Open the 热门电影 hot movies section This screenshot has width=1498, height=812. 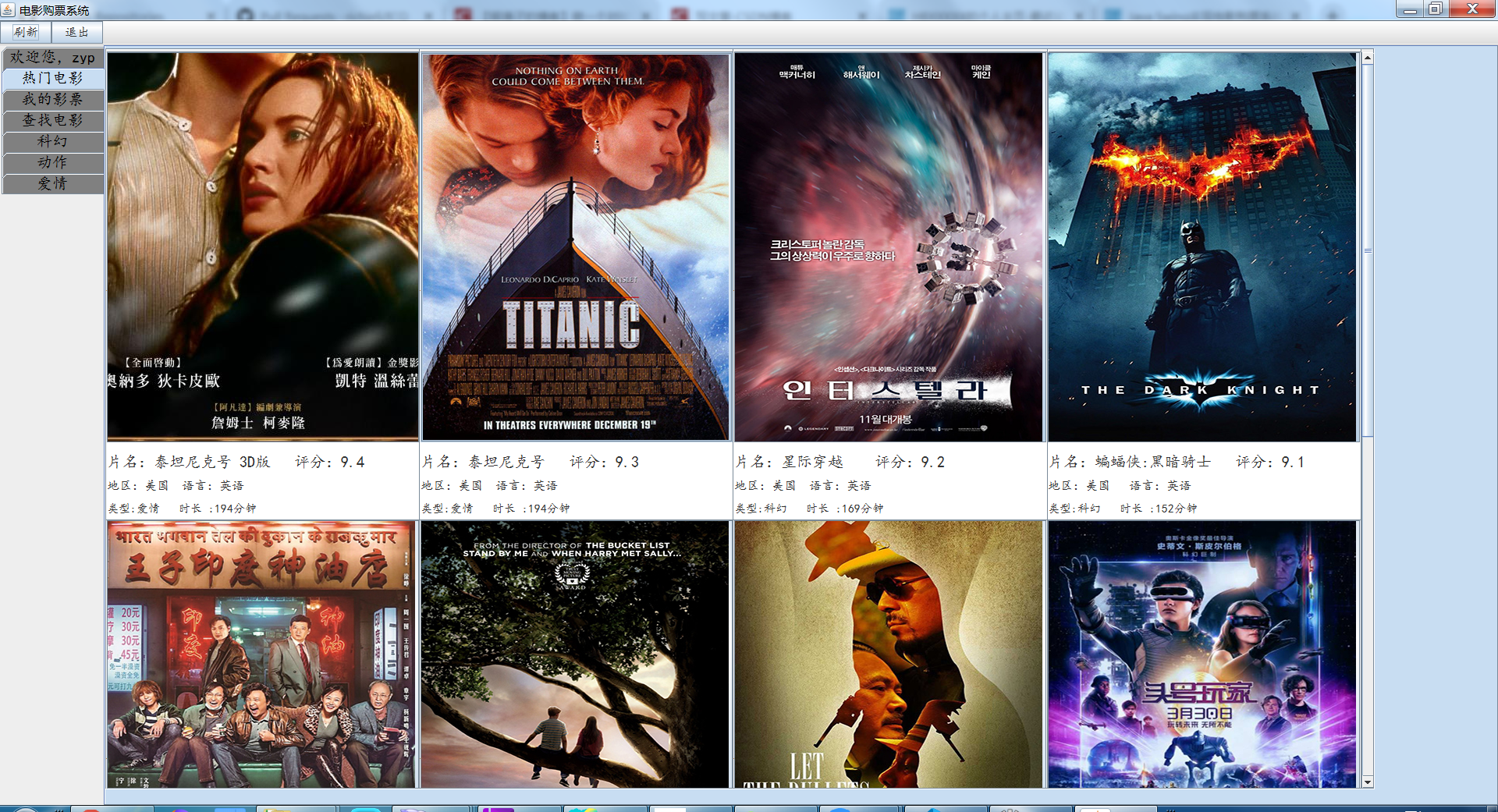click(x=53, y=78)
